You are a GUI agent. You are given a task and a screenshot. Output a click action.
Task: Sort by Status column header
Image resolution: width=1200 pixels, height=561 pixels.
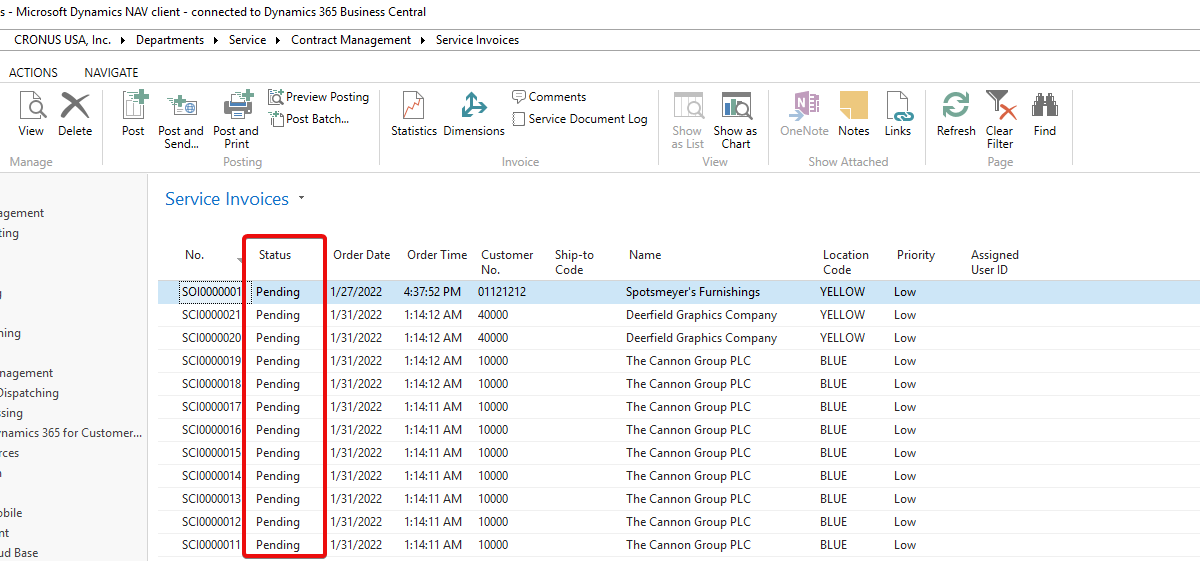275,255
